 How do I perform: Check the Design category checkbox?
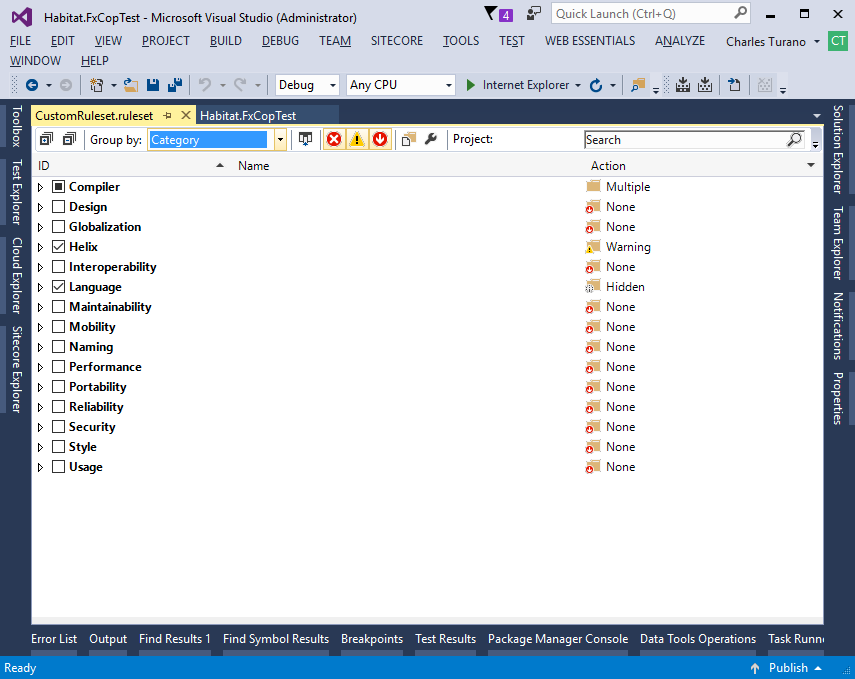click(58, 207)
